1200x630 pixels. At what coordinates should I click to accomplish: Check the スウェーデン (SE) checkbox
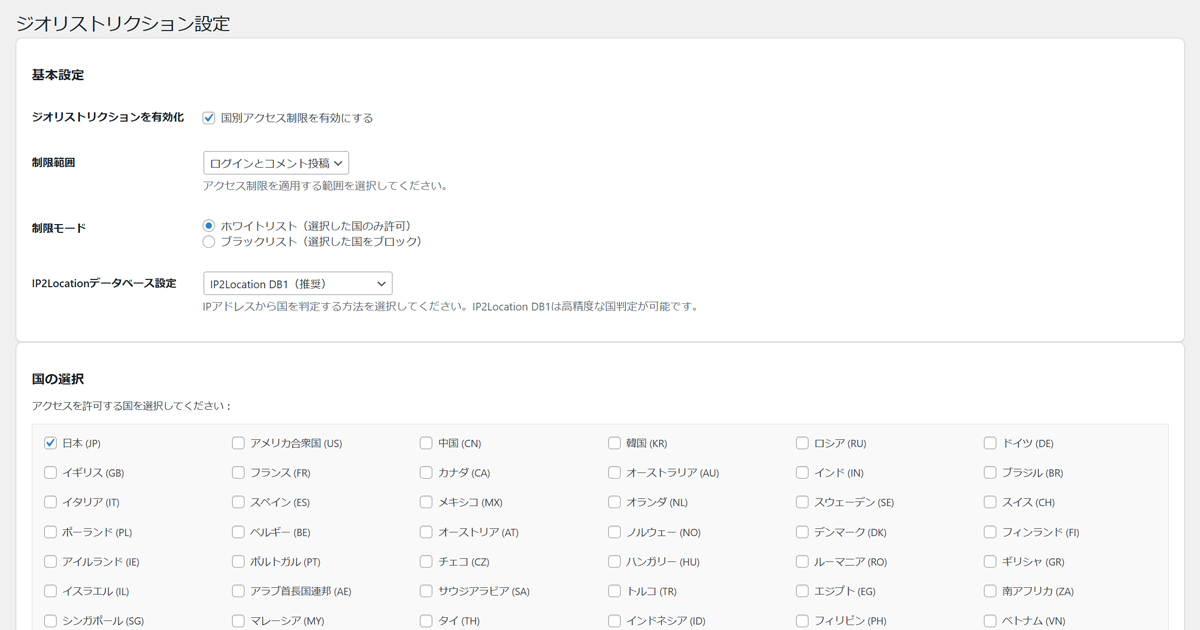(802, 502)
